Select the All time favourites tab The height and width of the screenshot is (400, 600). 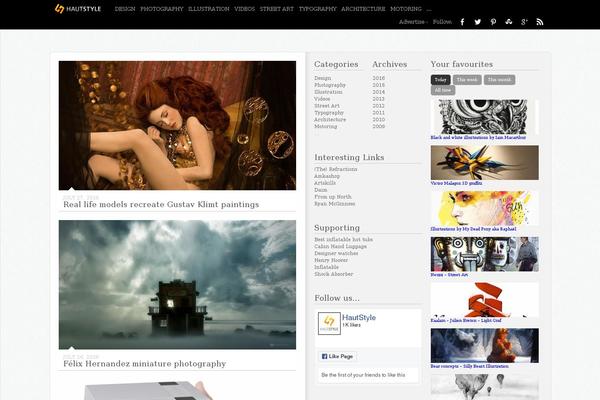(443, 90)
